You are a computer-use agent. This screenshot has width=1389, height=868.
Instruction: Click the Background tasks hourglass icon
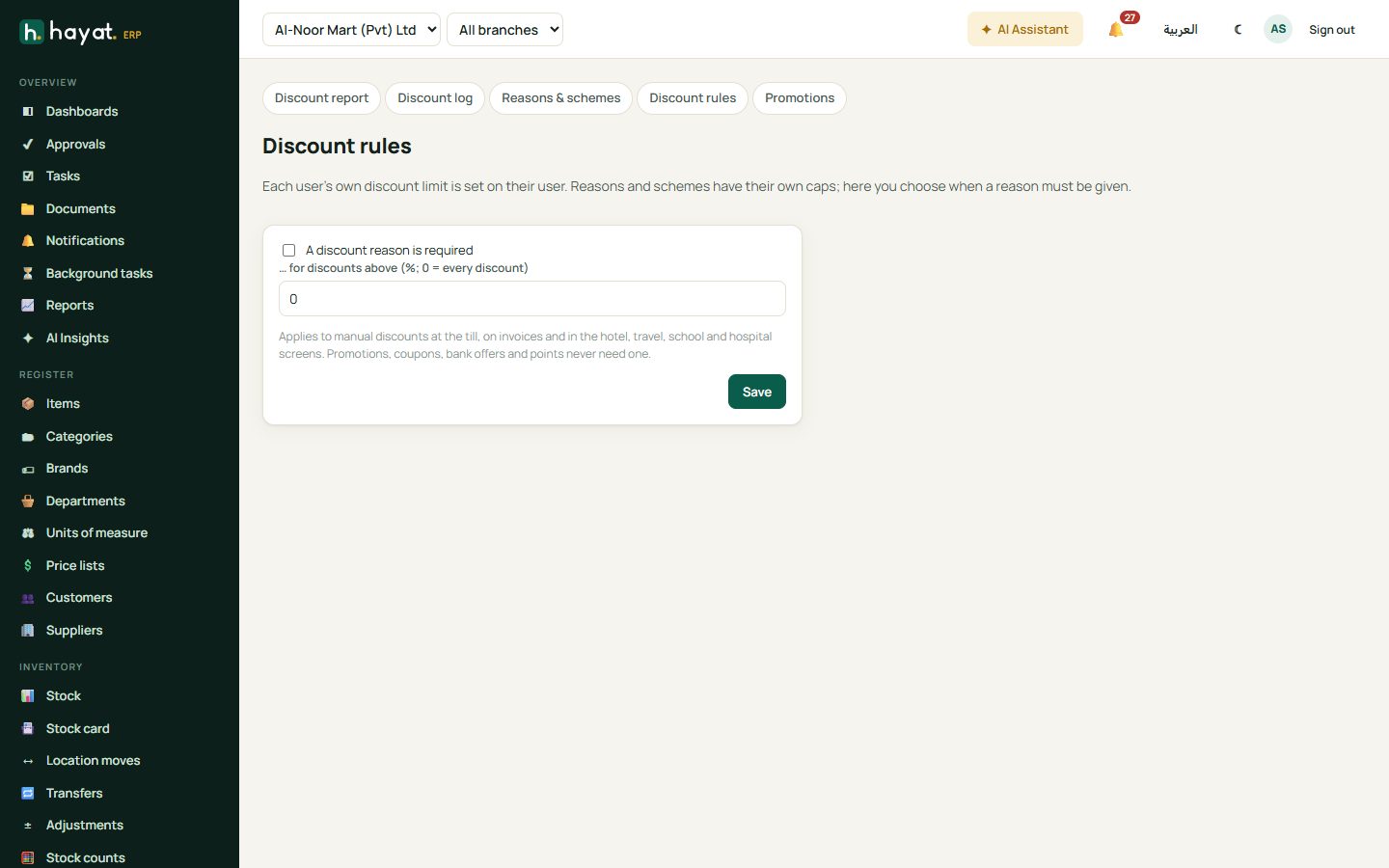(28, 274)
